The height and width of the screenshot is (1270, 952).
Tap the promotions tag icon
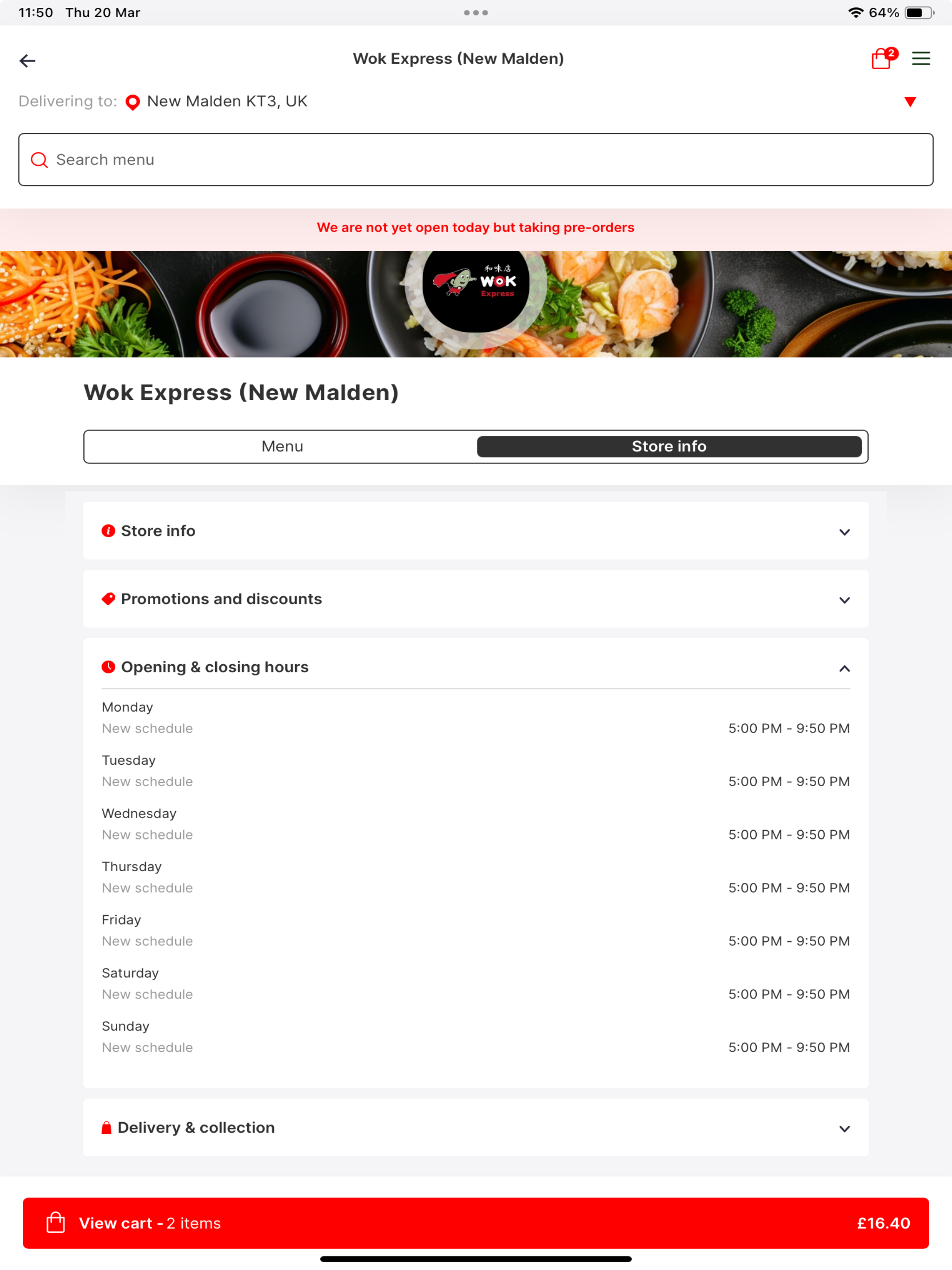point(108,599)
